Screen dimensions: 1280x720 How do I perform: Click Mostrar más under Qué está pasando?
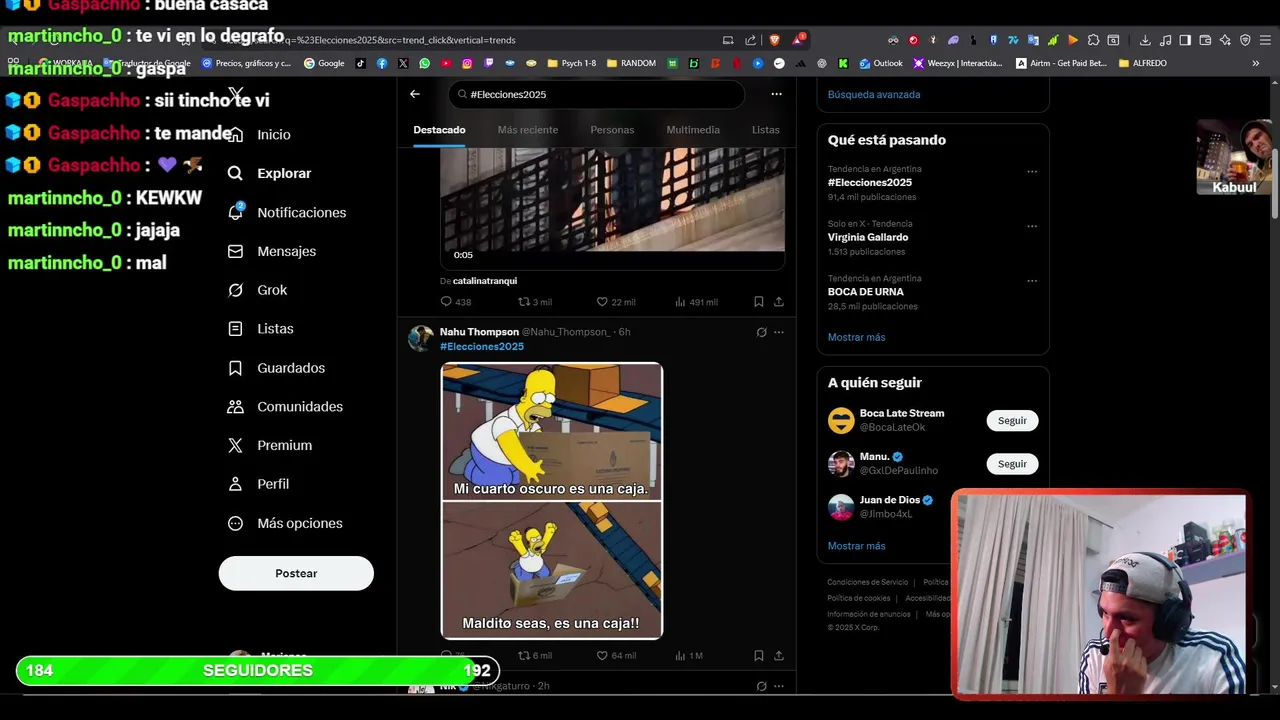tap(856, 337)
